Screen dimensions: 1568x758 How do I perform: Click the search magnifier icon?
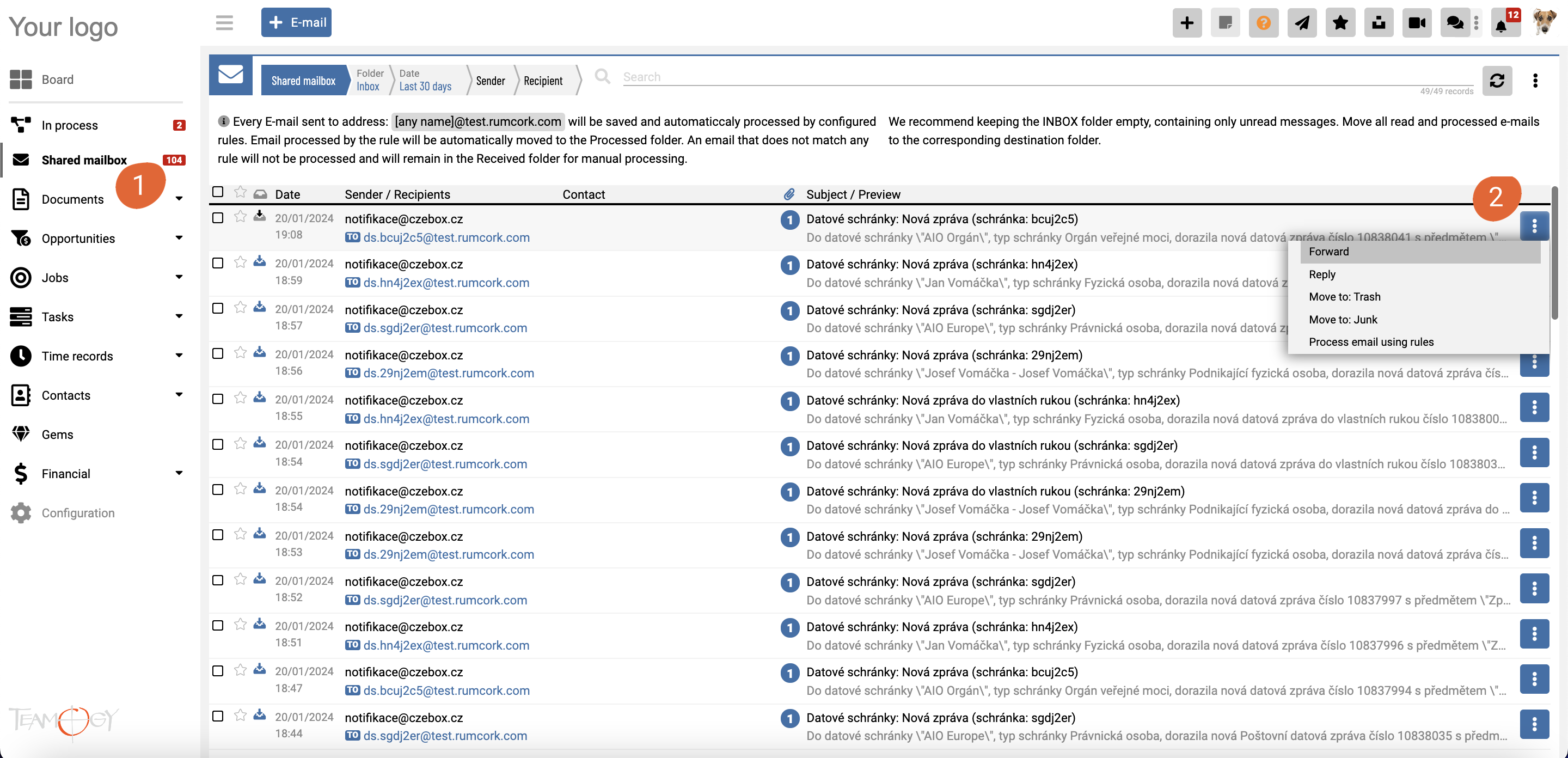coord(602,77)
